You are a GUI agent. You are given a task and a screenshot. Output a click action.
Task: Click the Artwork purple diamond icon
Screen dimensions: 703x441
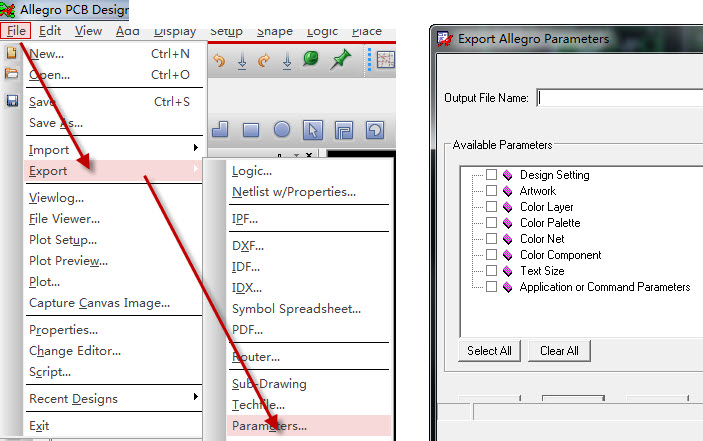508,191
